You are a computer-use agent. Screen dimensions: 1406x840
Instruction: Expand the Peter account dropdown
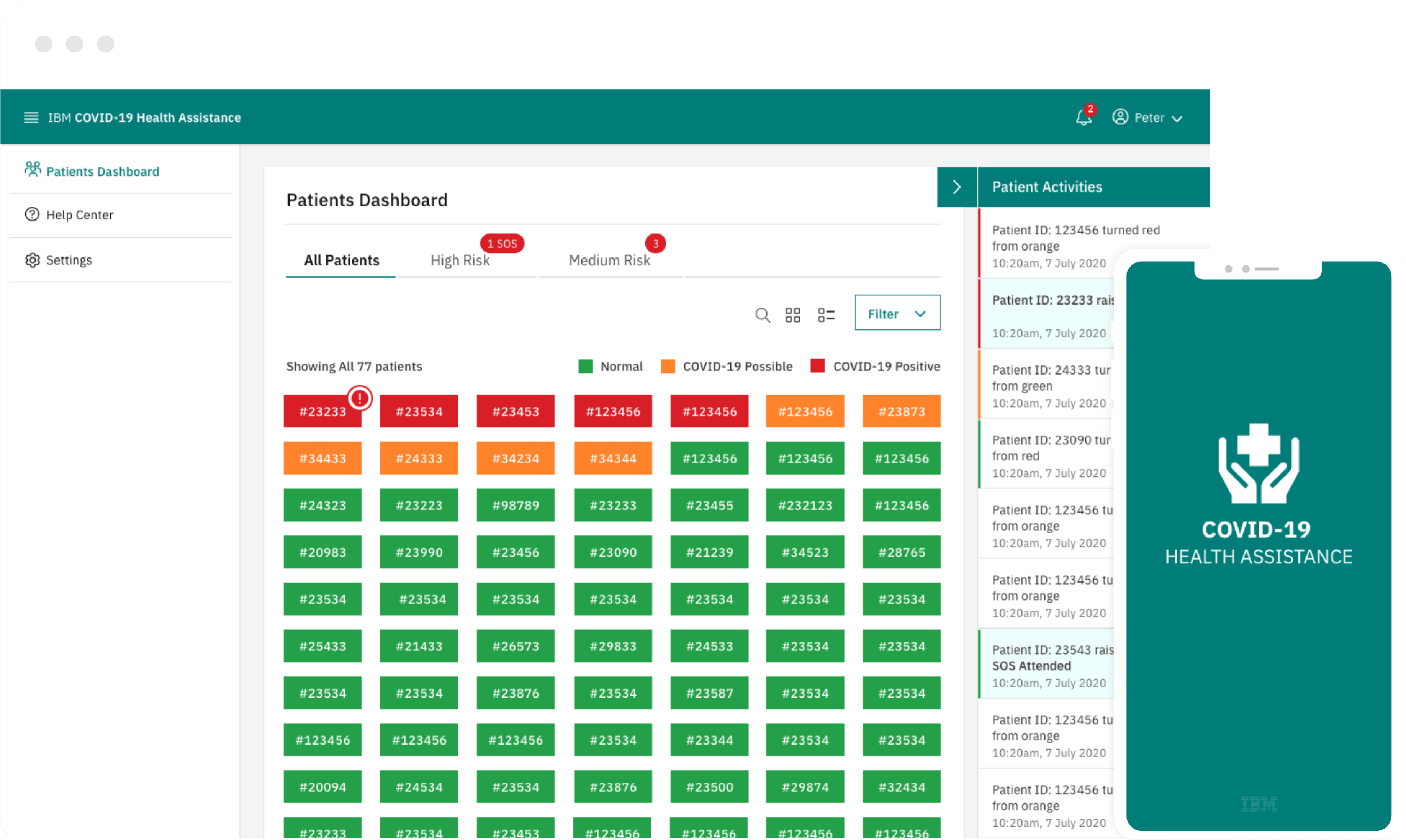coord(1178,118)
